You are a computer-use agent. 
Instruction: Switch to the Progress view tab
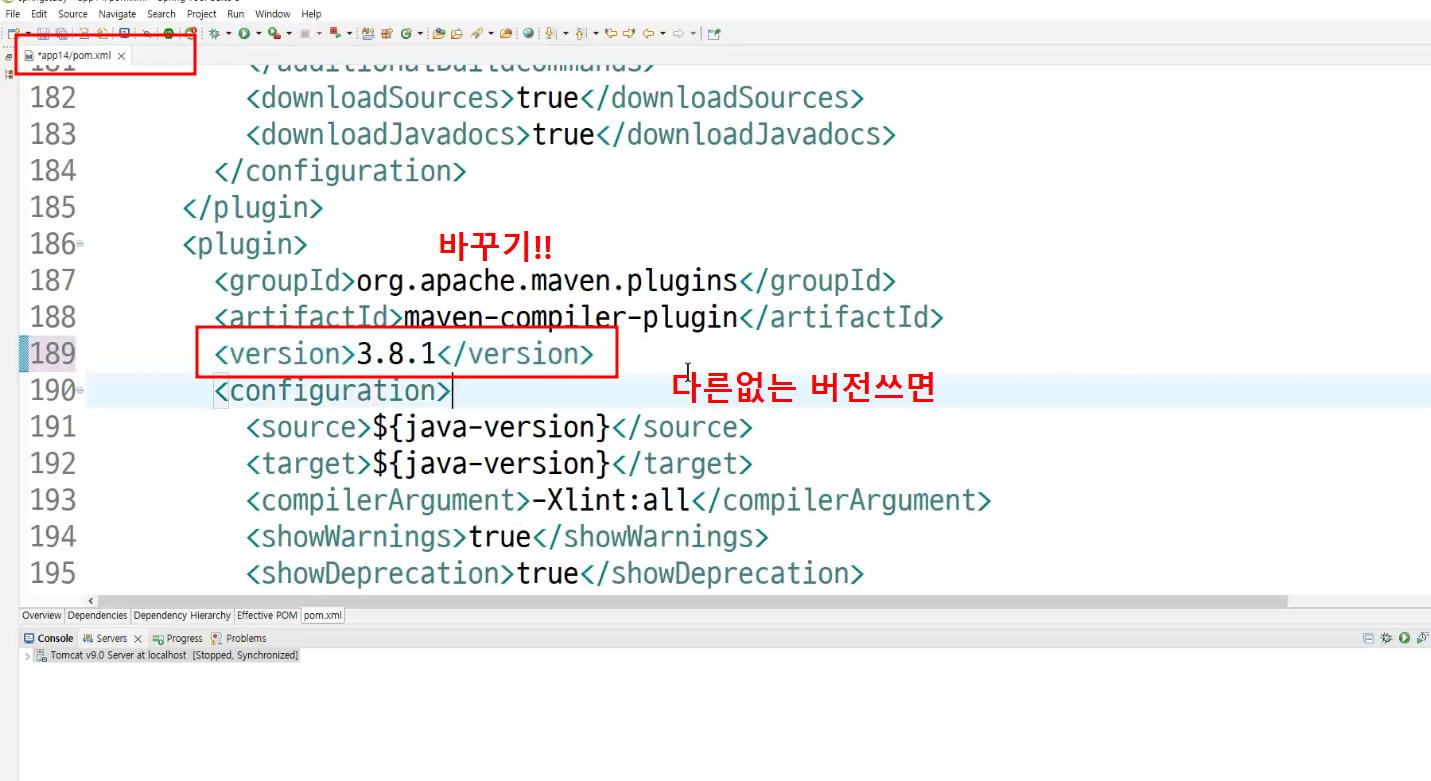[x=178, y=638]
